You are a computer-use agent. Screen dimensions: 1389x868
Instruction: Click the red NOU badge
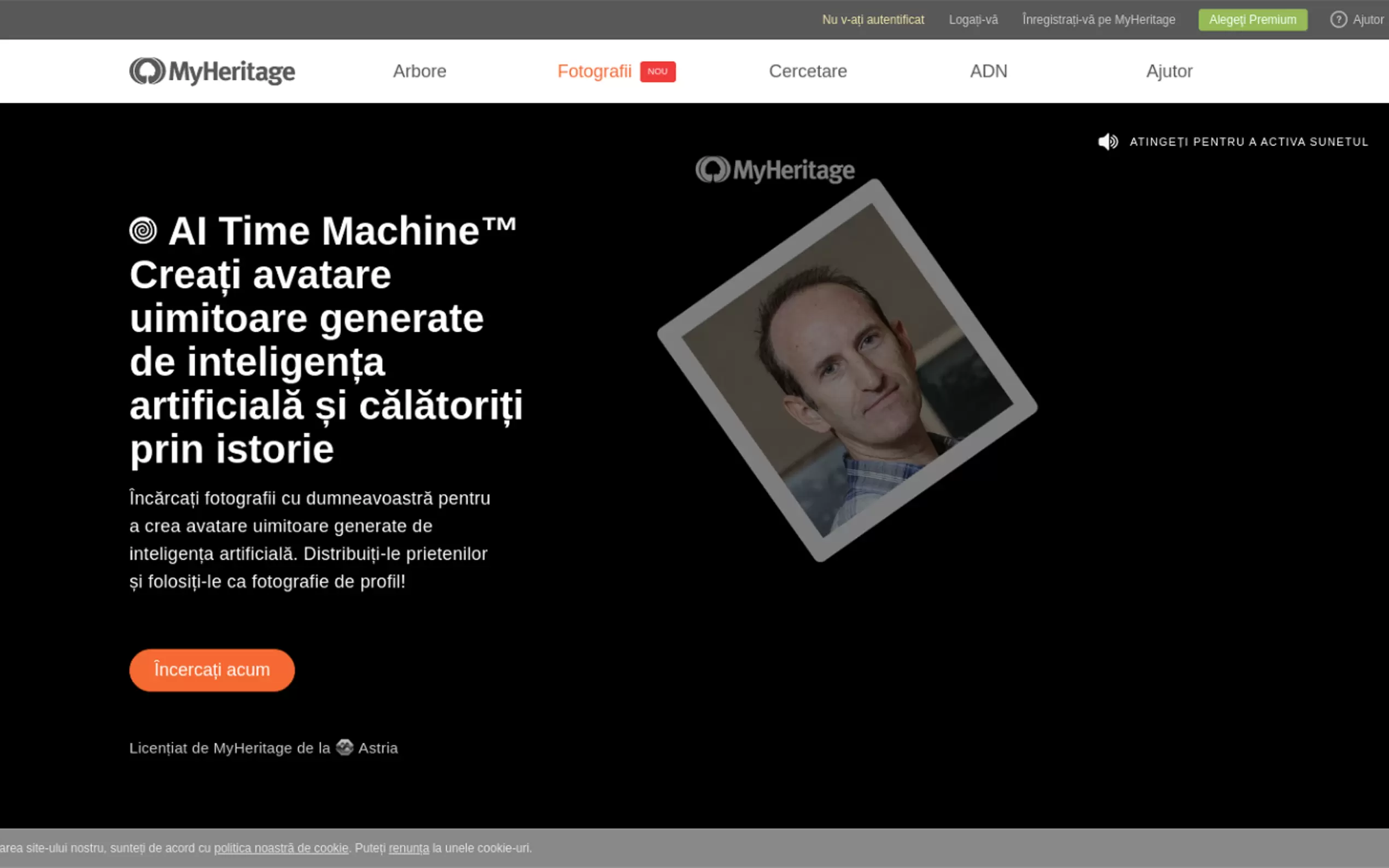pyautogui.click(x=657, y=71)
